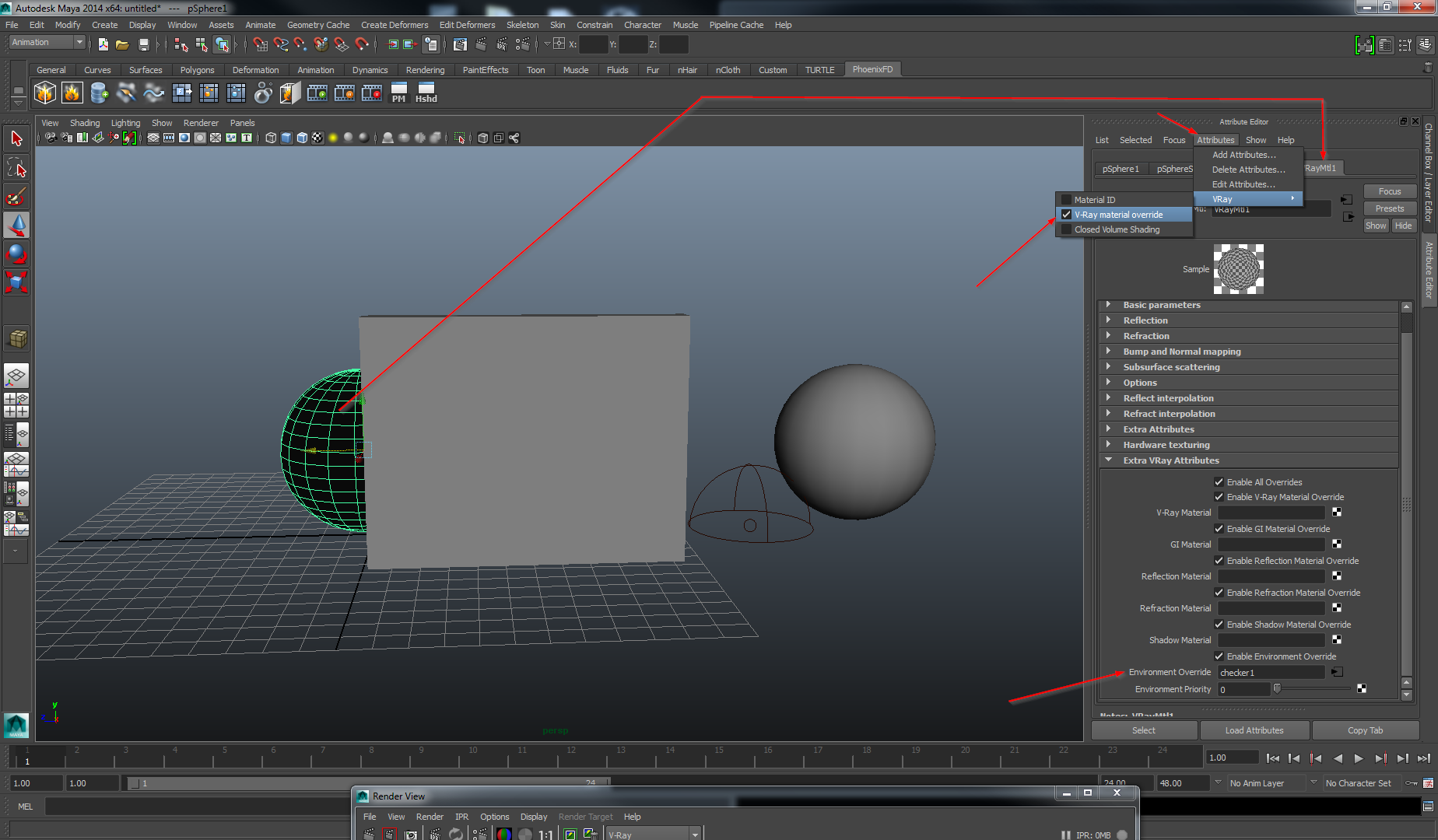Open the PhoenixFD shelf tab
The width and height of the screenshot is (1438, 840).
point(872,69)
